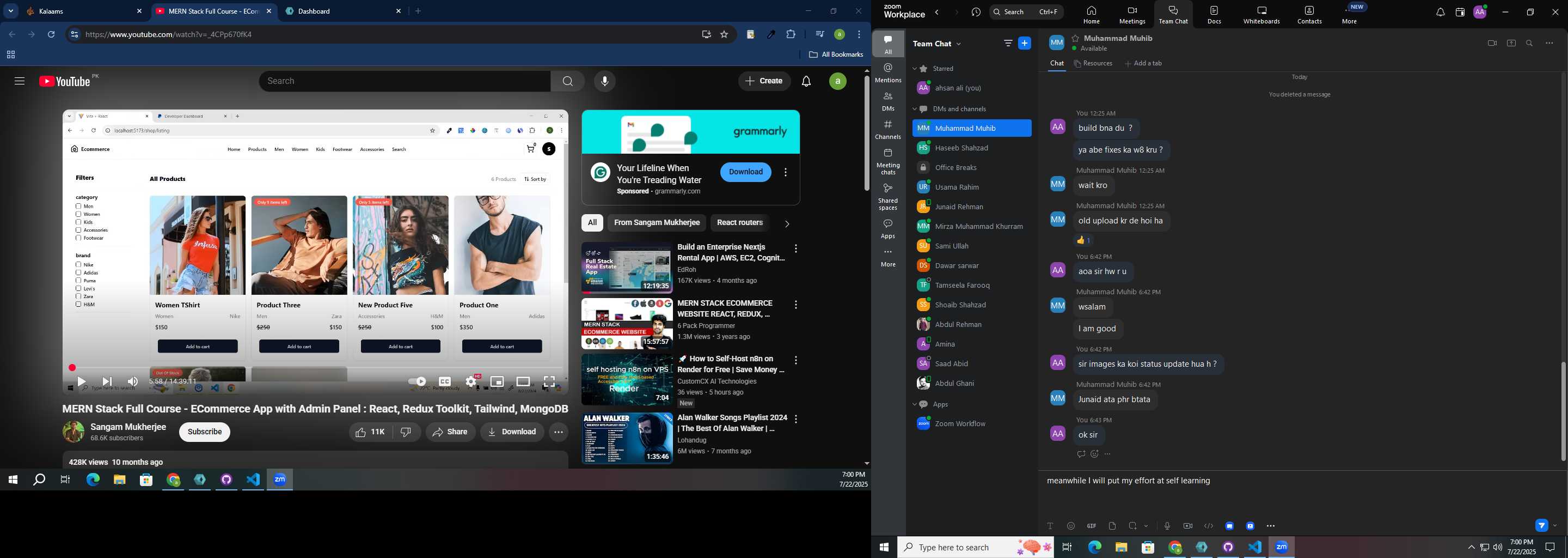The height and width of the screenshot is (558, 1568).
Task: Click the new chat plus button in Team Chat
Action: click(1025, 43)
